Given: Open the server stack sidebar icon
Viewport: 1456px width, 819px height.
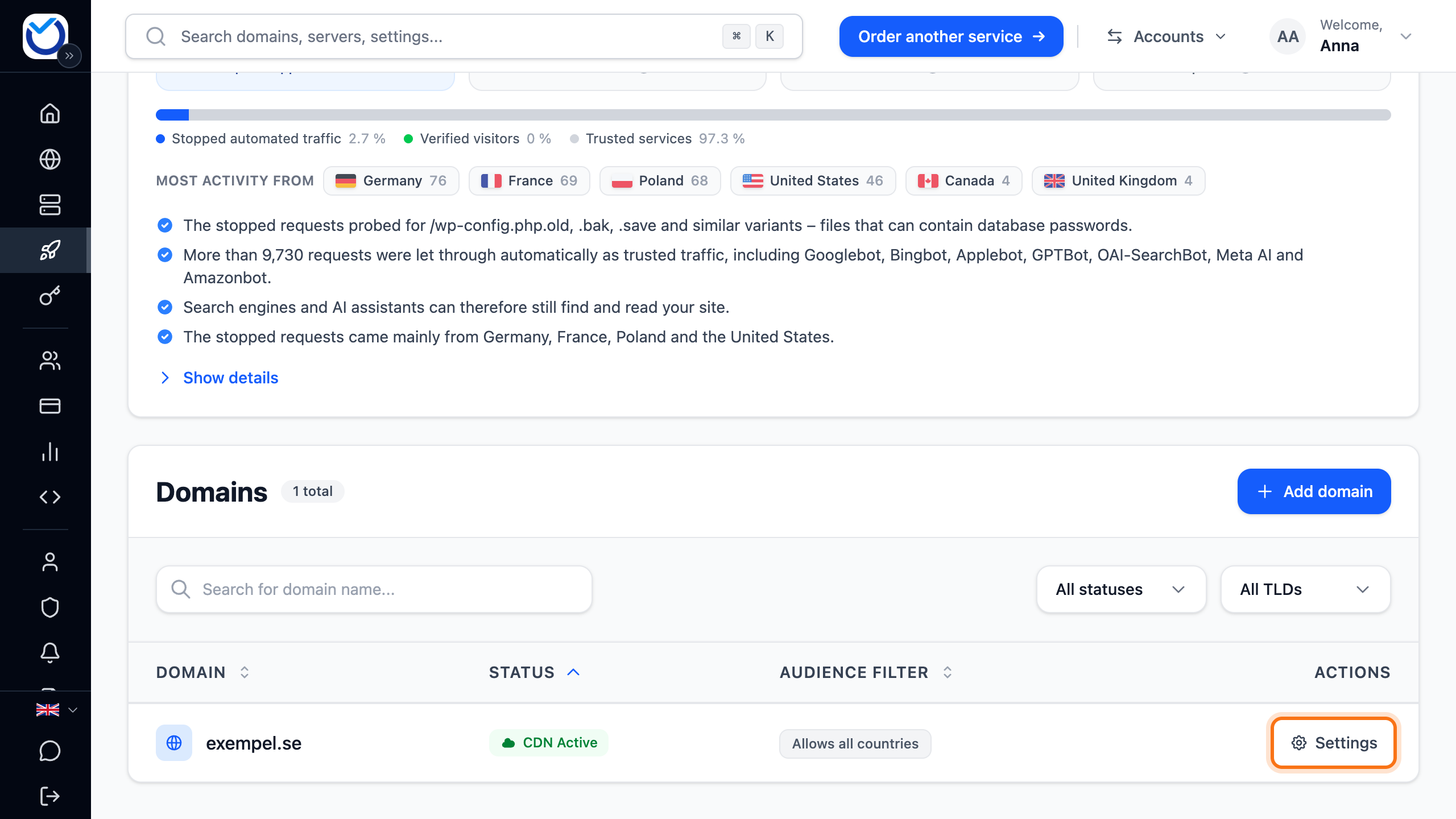Looking at the screenshot, I should [x=50, y=205].
